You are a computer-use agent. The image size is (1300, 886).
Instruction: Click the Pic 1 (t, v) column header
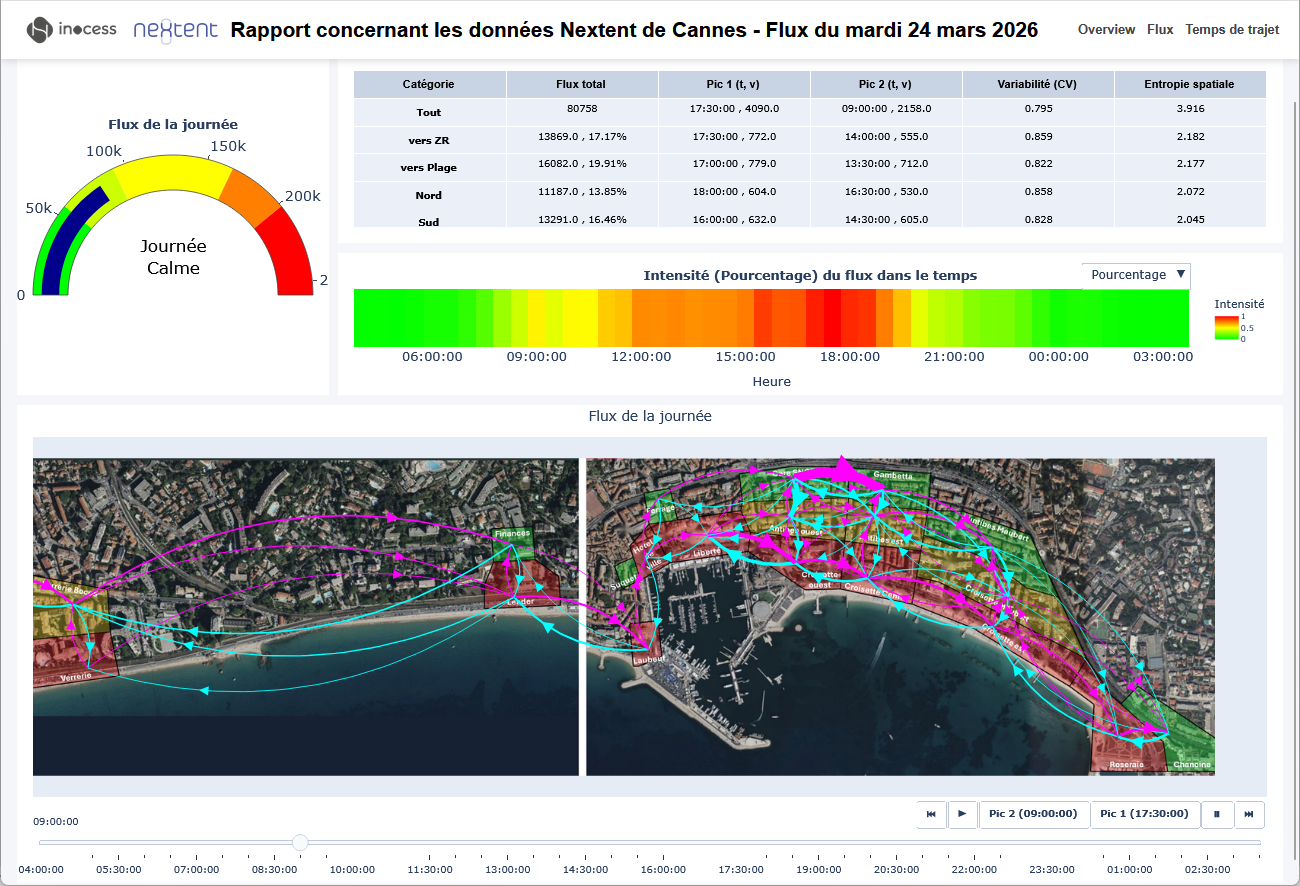click(734, 84)
